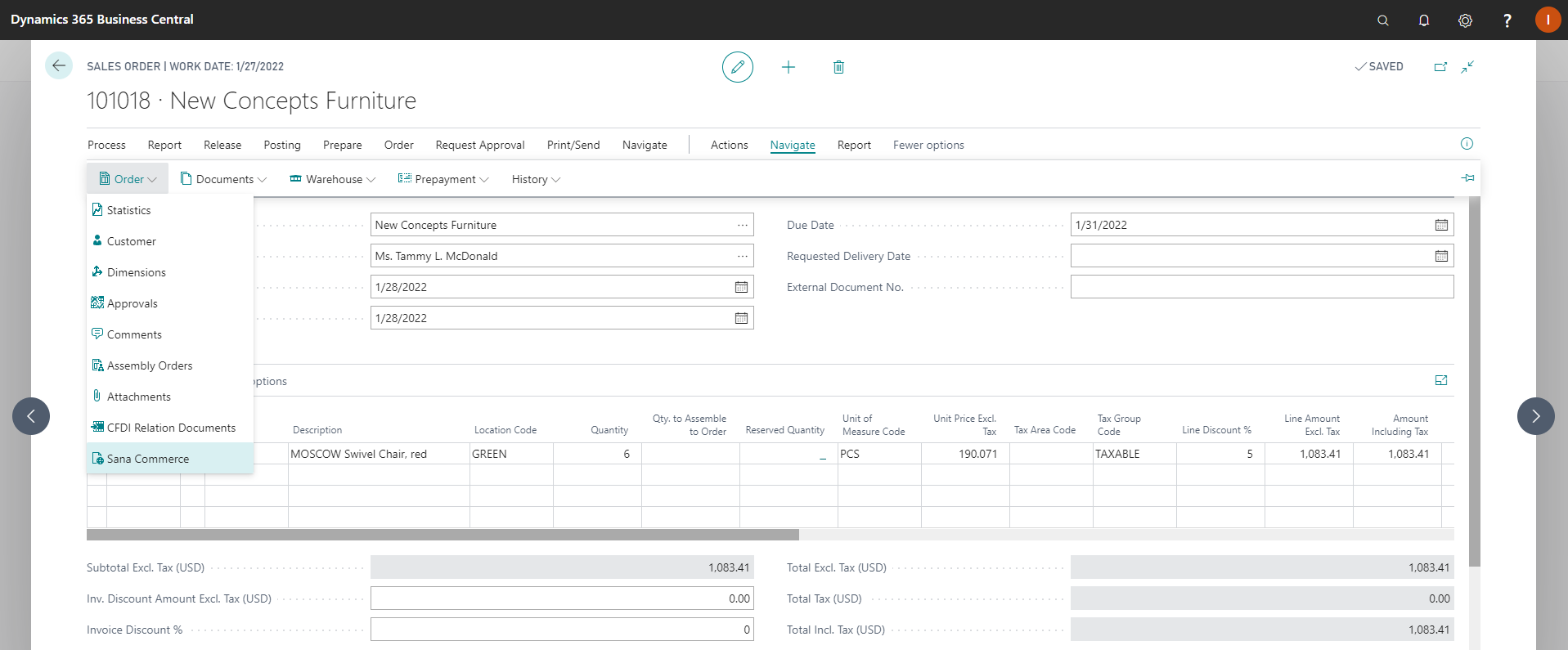Image resolution: width=1568 pixels, height=650 pixels.
Task: Collapse the Order dropdown
Action: (x=128, y=179)
